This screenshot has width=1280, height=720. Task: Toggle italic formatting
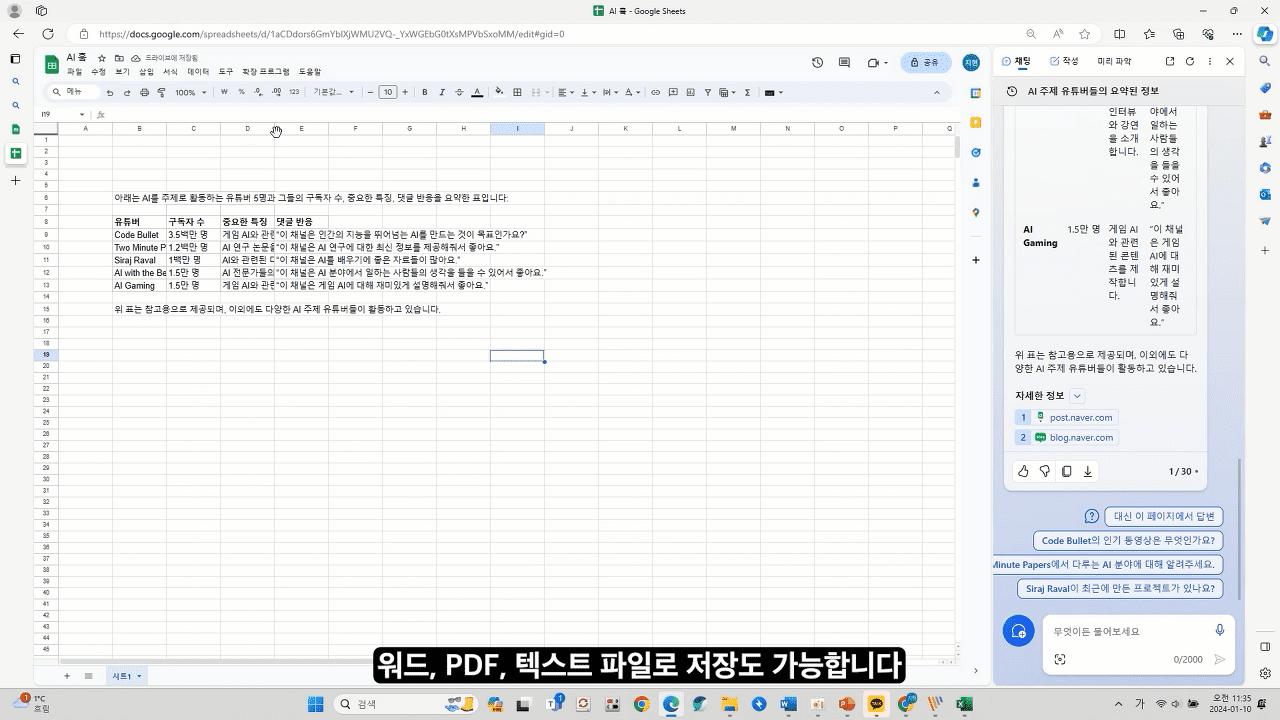click(x=441, y=92)
